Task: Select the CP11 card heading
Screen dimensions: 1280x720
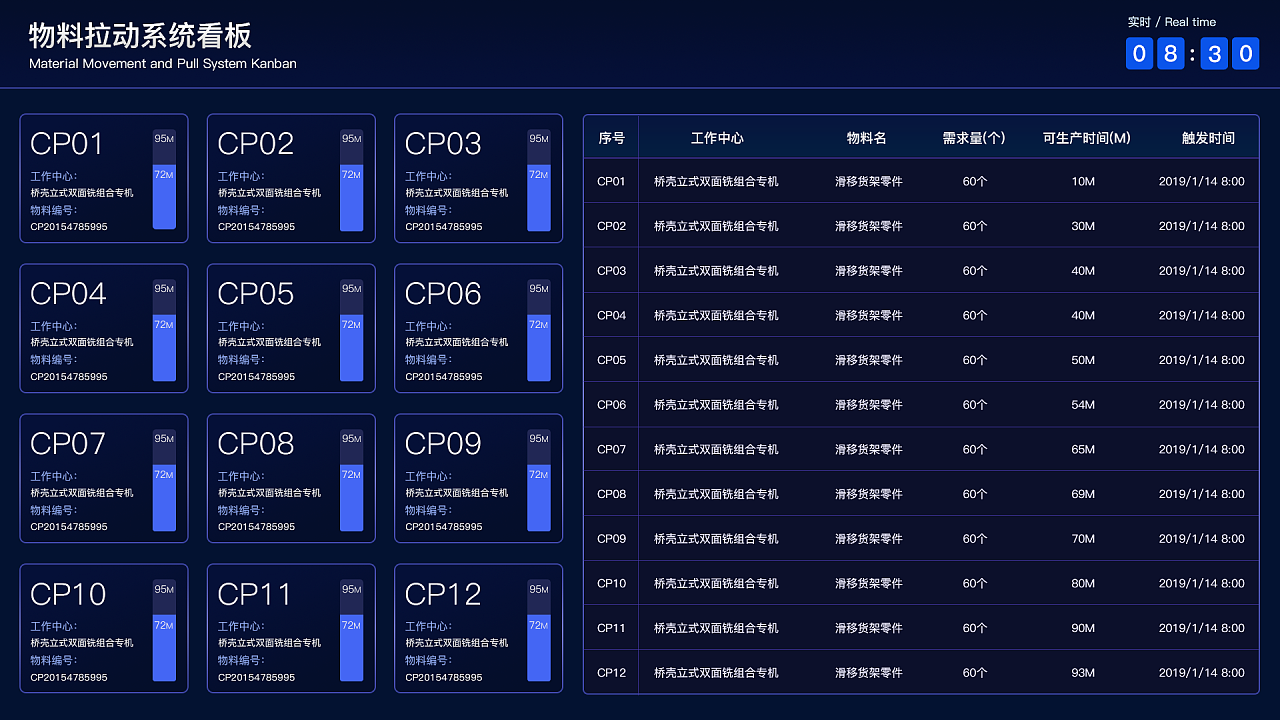Action: pos(256,594)
